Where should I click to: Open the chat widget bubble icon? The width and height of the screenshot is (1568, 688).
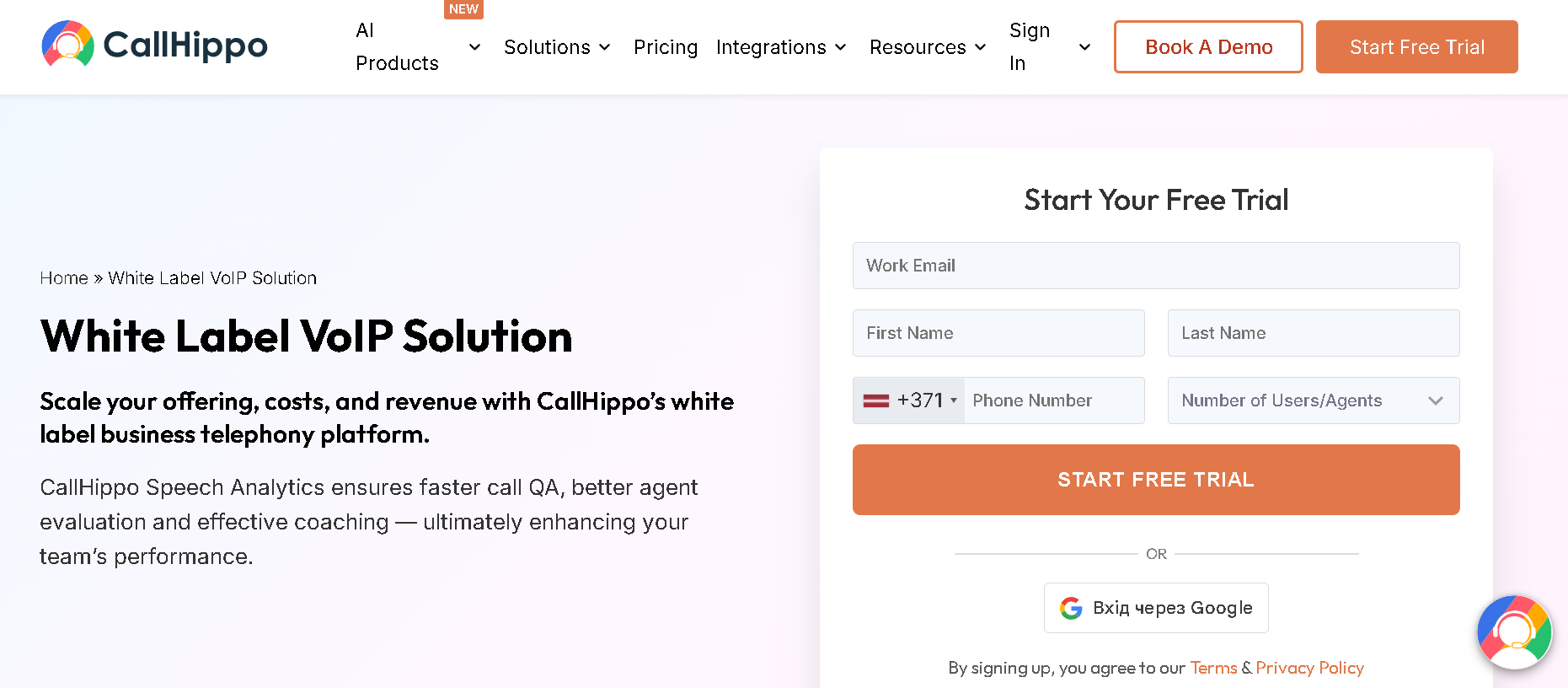1514,632
